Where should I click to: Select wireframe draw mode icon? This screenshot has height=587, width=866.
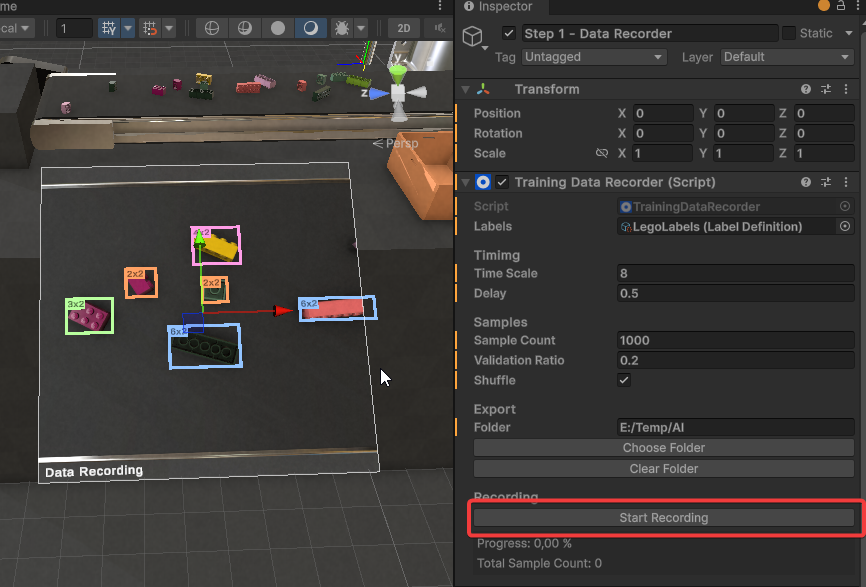click(x=211, y=28)
